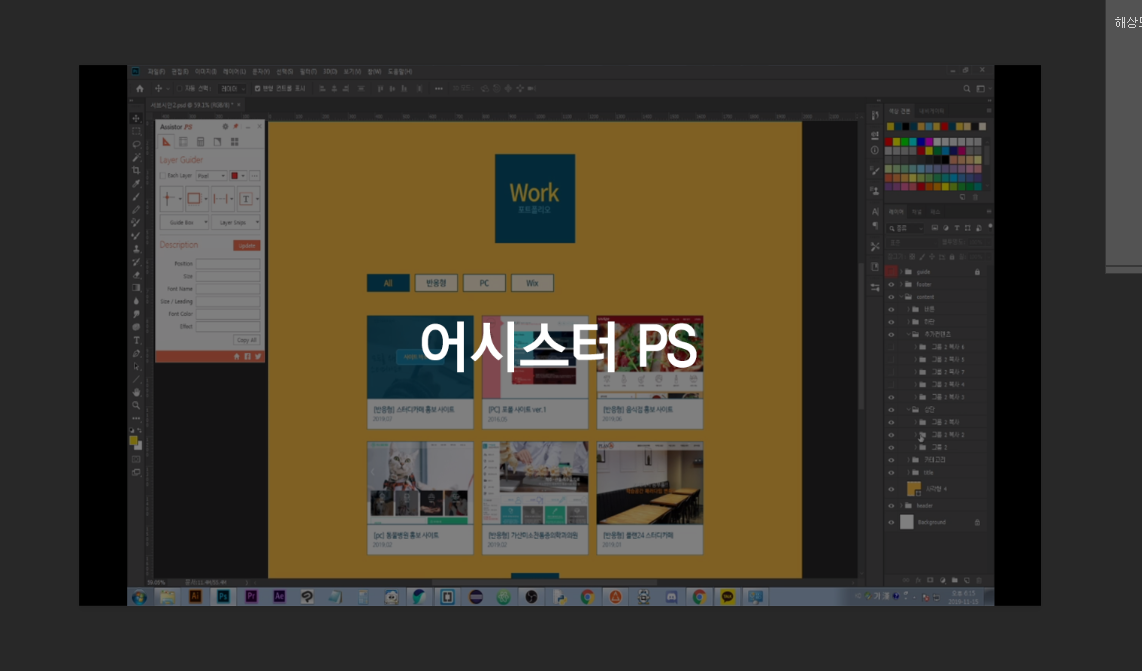The height and width of the screenshot is (671, 1142).
Task: Open the Image menu
Action: [205, 71]
